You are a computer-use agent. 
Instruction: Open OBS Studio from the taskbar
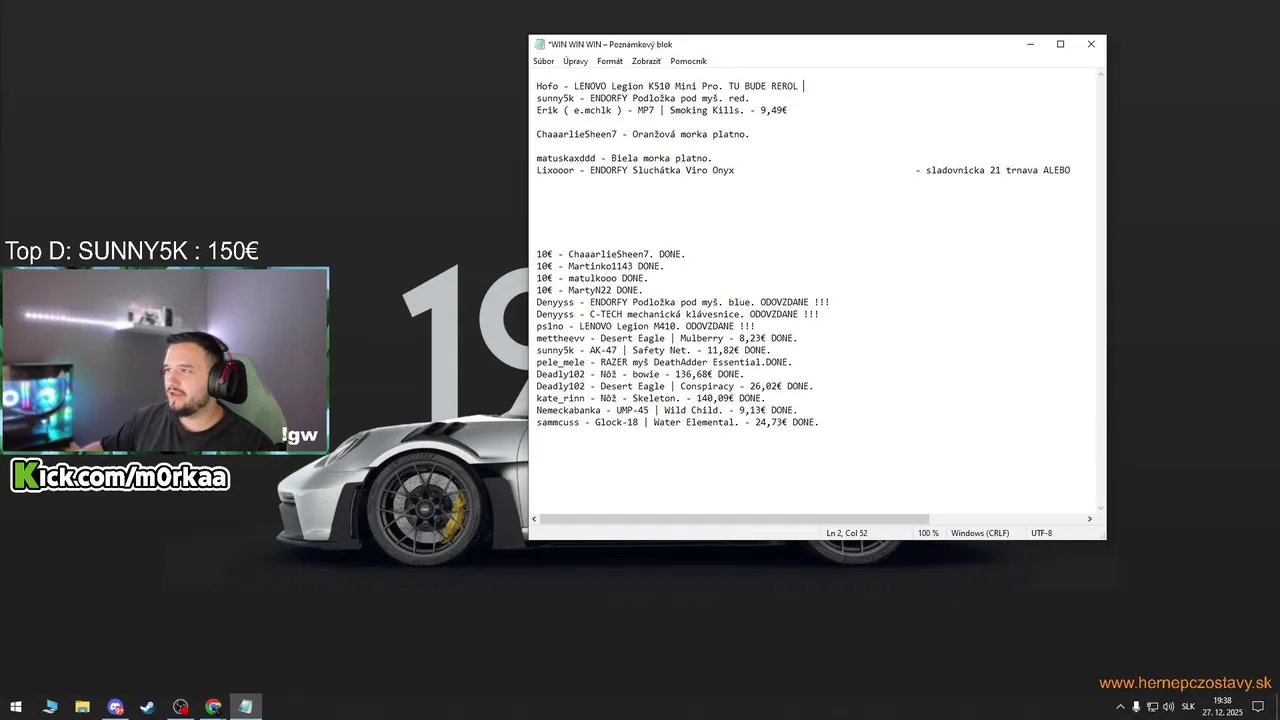click(x=180, y=707)
